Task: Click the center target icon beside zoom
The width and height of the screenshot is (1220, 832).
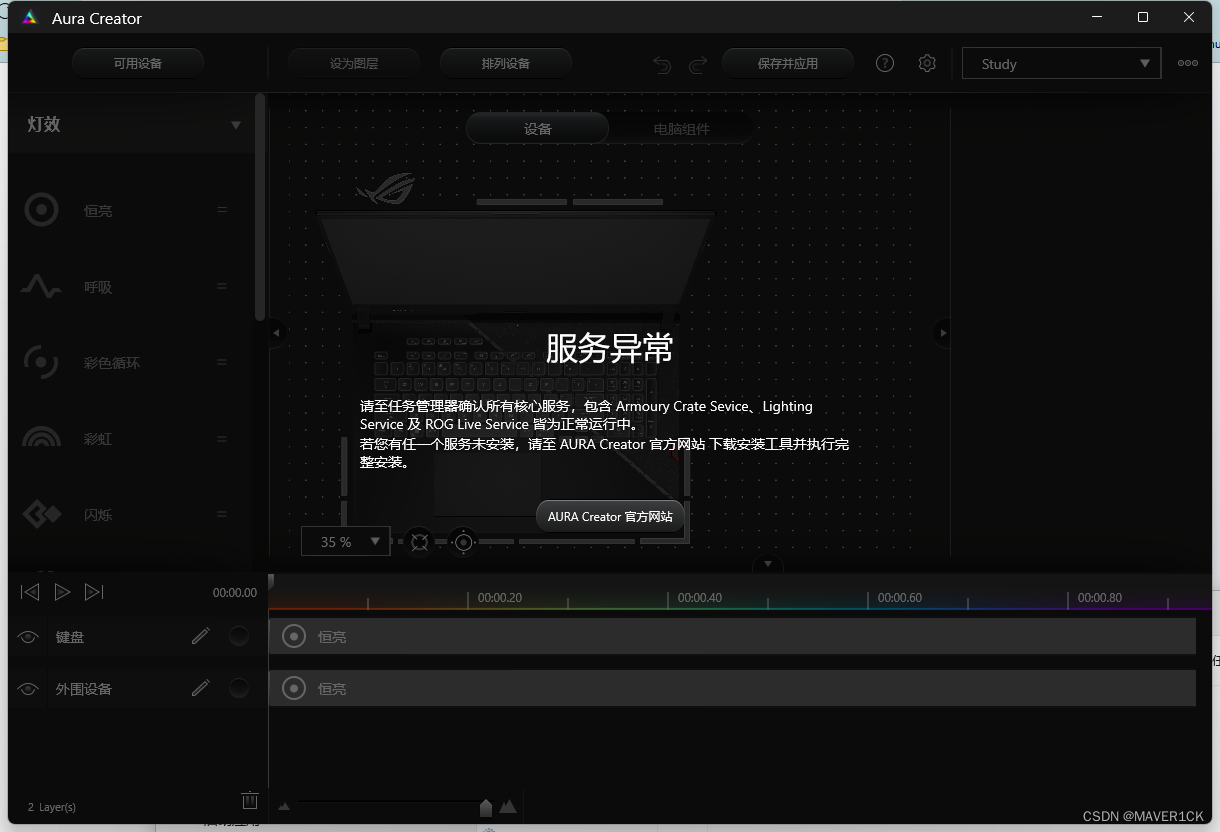Action: (x=463, y=541)
